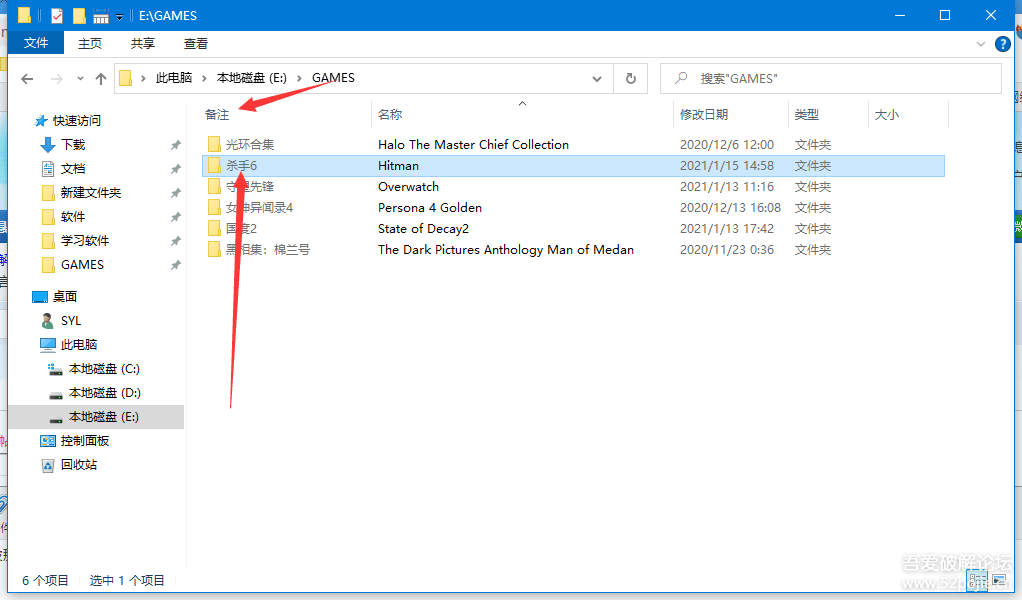Click the date 2021/1/15 14:58
The width and height of the screenshot is (1022, 600).
coord(727,165)
